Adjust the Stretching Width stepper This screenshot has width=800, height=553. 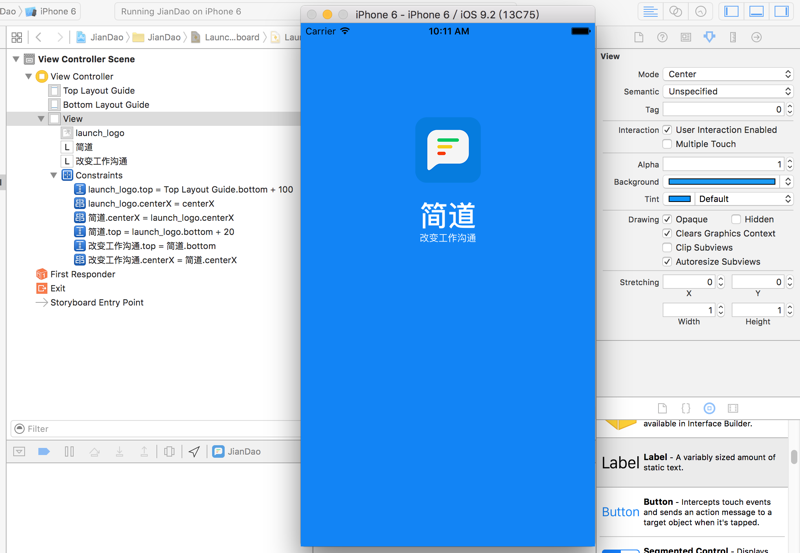click(x=720, y=310)
